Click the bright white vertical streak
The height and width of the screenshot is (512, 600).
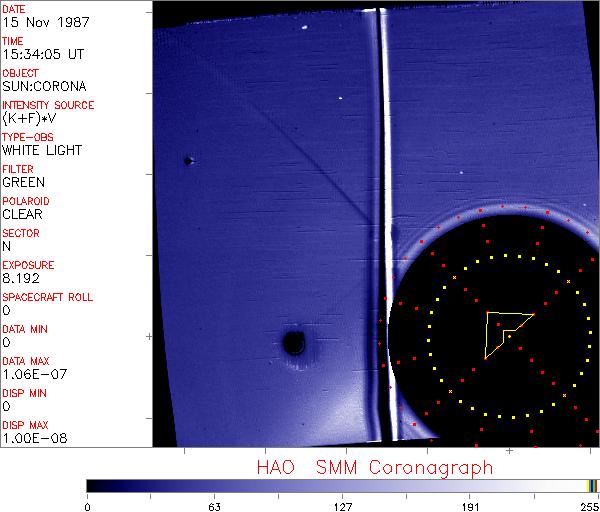[382, 200]
